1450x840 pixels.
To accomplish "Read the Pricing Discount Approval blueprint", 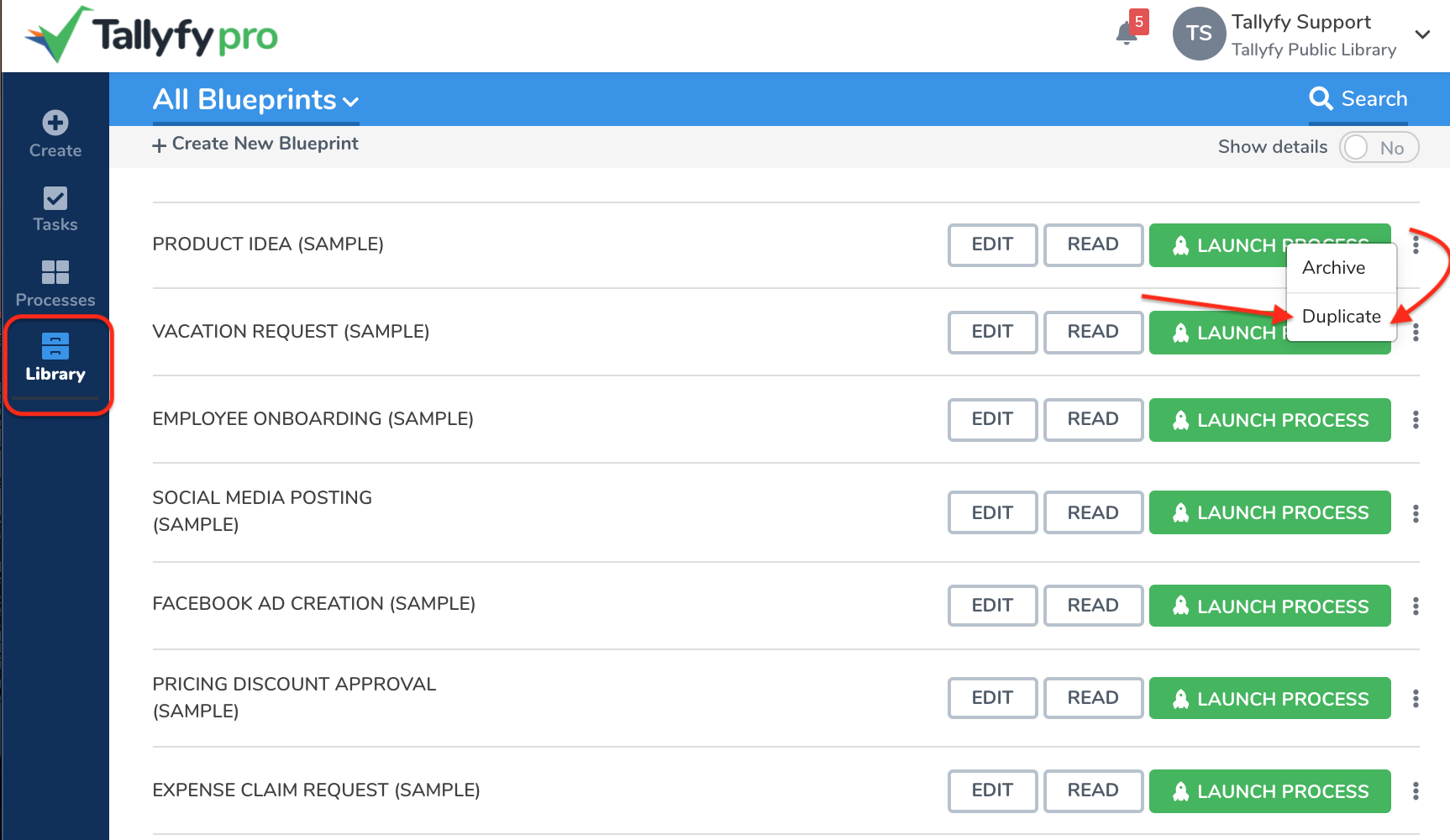I will click(x=1093, y=698).
